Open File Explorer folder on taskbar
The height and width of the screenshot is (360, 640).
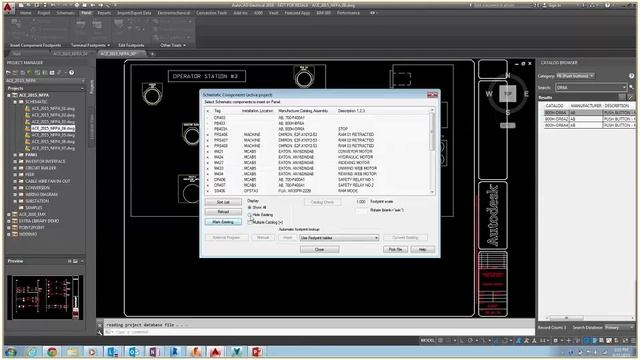(x=72, y=352)
